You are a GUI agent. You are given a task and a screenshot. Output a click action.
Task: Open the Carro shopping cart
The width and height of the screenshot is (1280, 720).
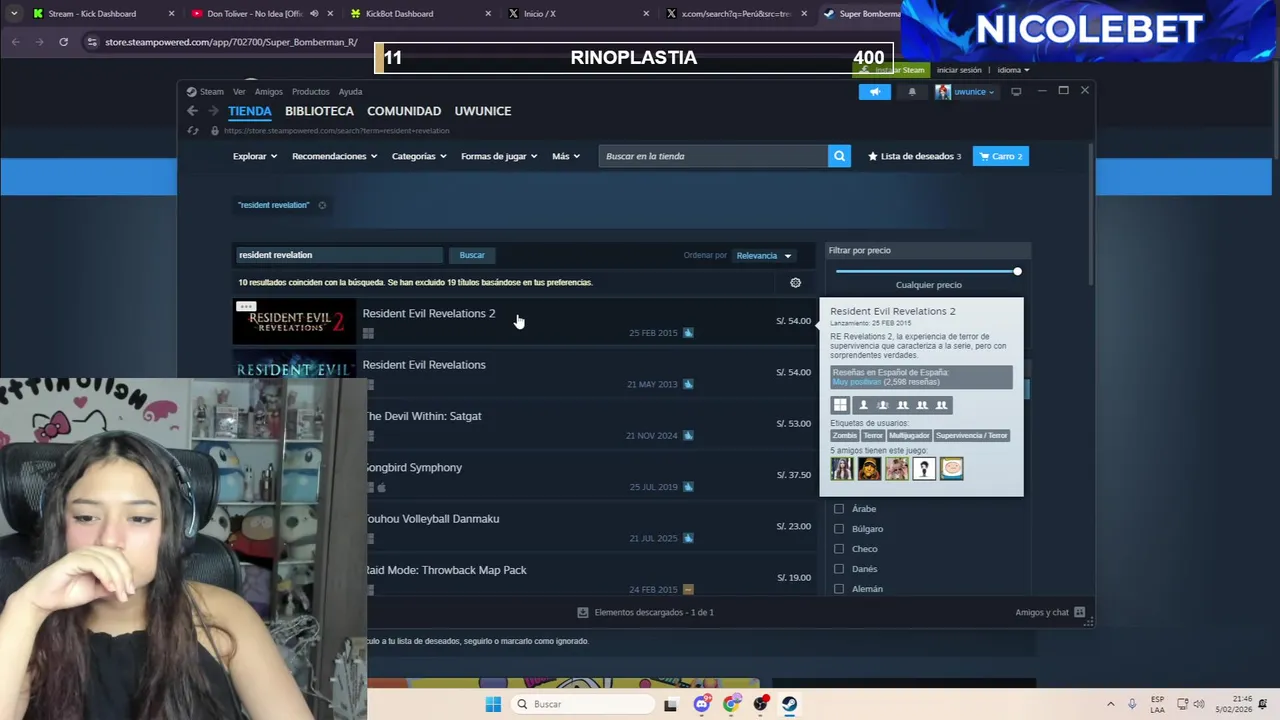pyautogui.click(x=1001, y=156)
